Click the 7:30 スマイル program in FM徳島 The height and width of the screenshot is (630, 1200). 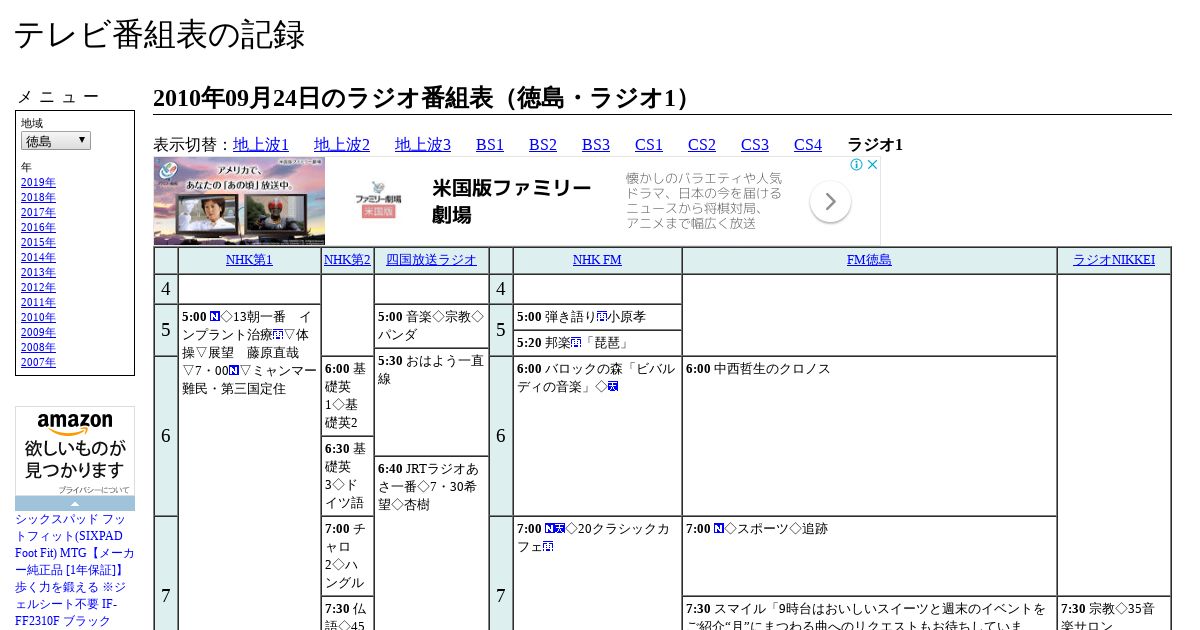coord(869,614)
